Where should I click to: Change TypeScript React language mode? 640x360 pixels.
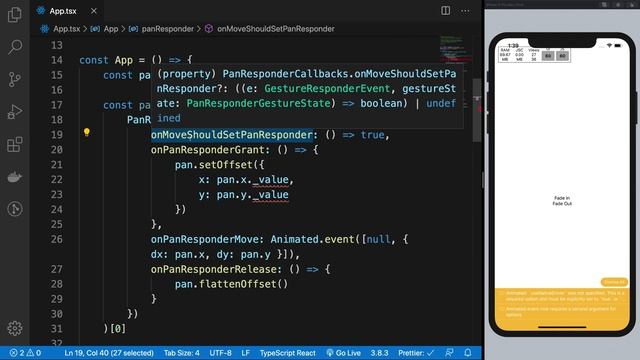288,353
